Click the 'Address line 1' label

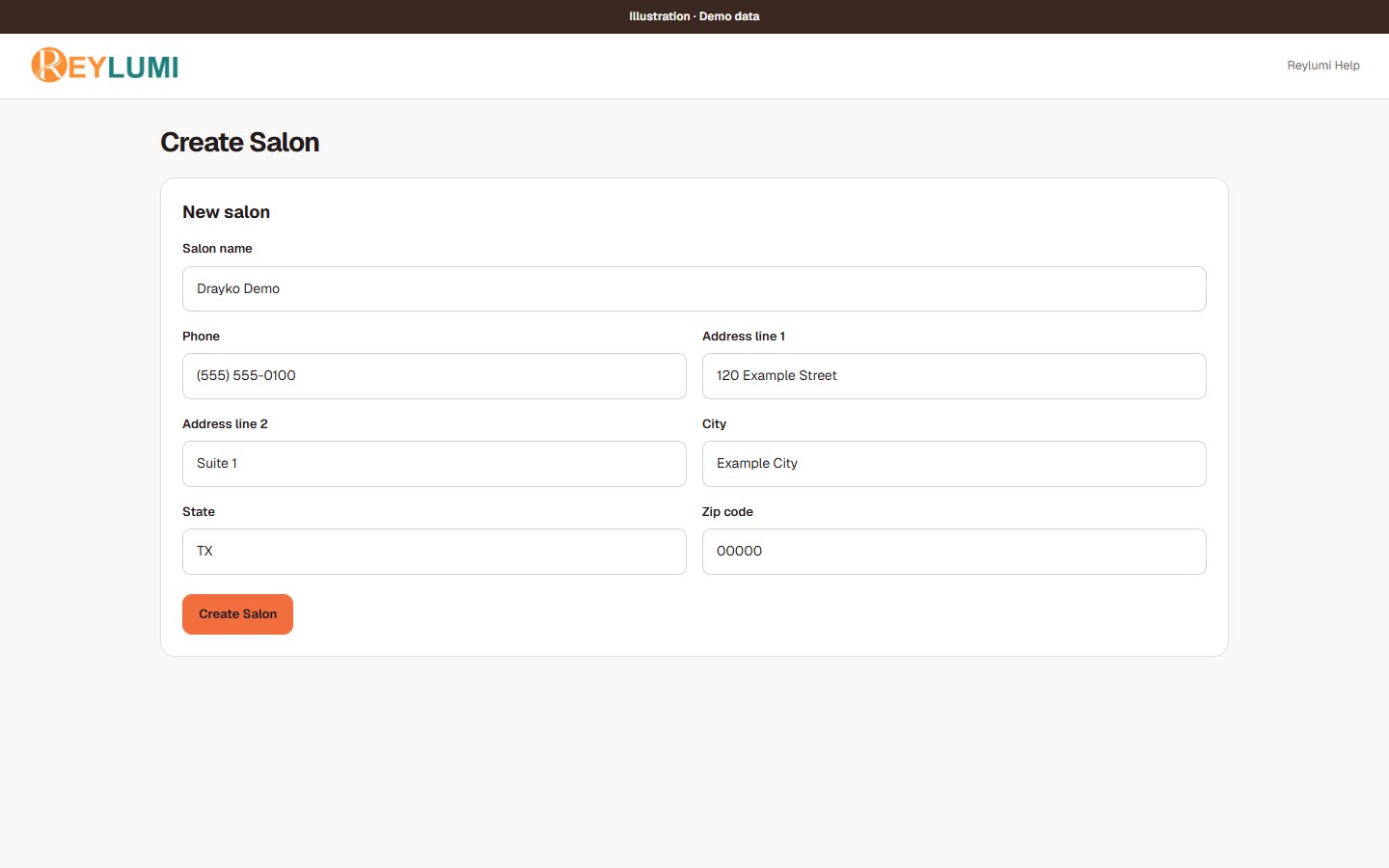(x=744, y=337)
